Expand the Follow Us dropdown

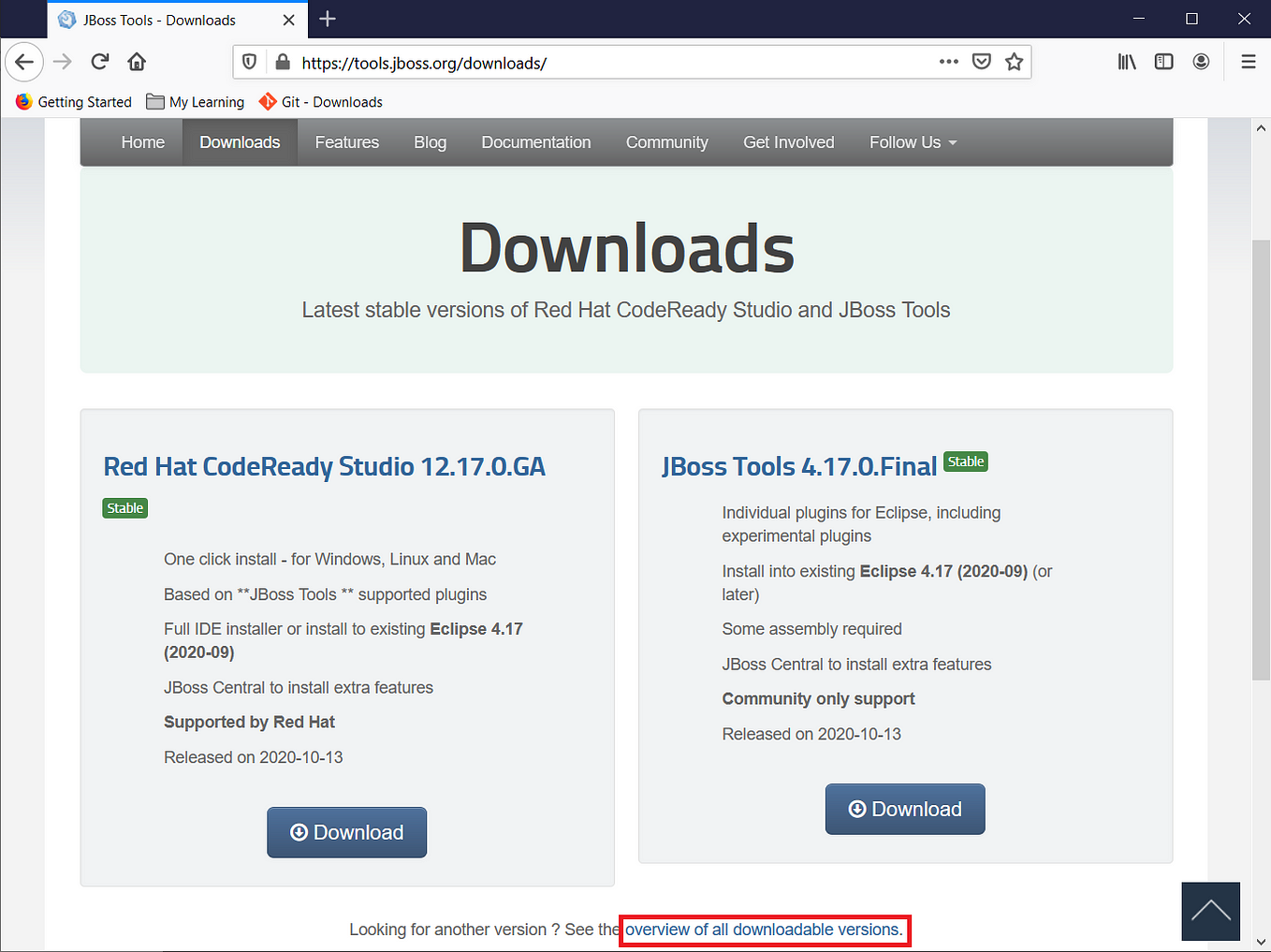[913, 142]
